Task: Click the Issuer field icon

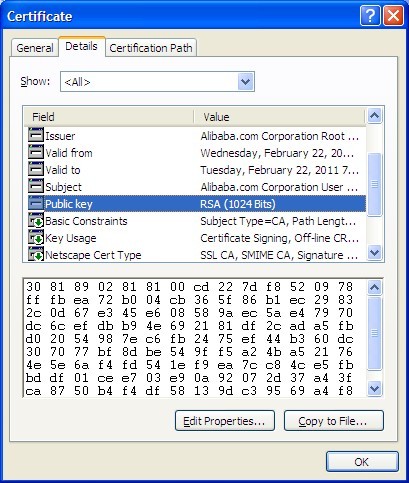Action: (x=36, y=135)
